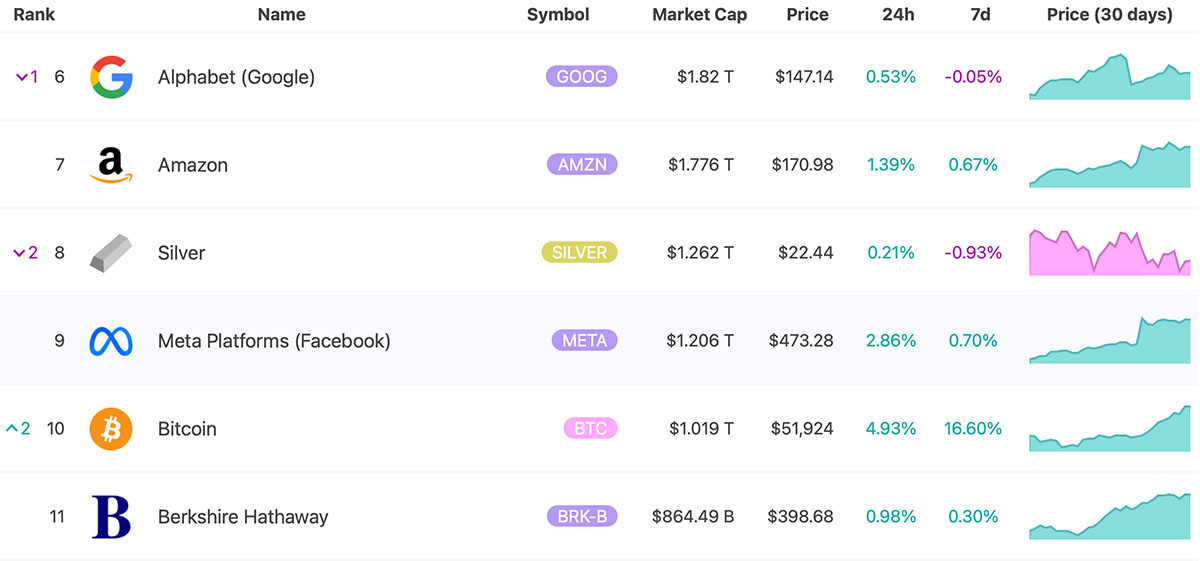Click the $51,924 price cell

[x=802, y=429]
